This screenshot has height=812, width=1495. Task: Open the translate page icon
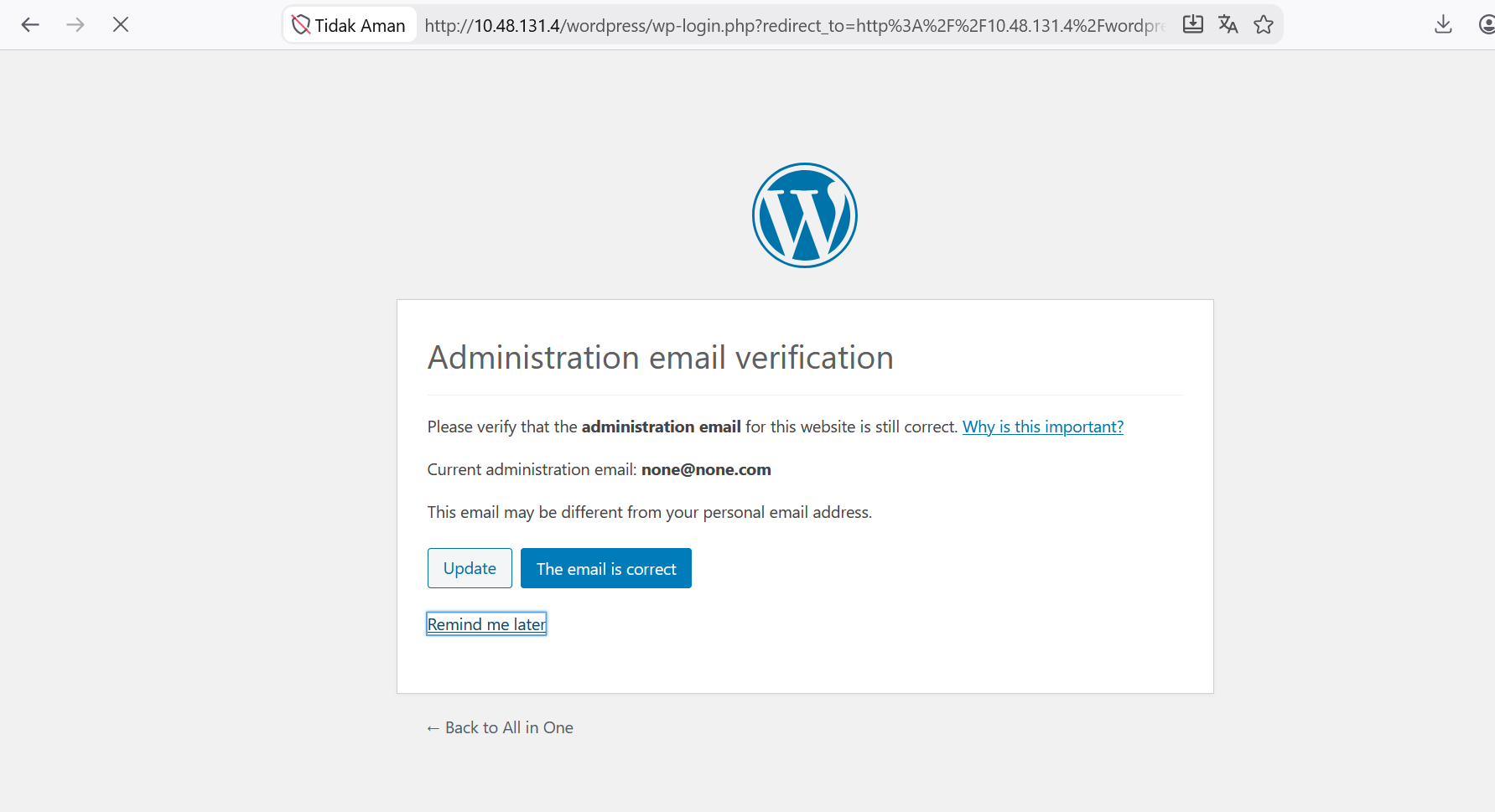point(1228,25)
